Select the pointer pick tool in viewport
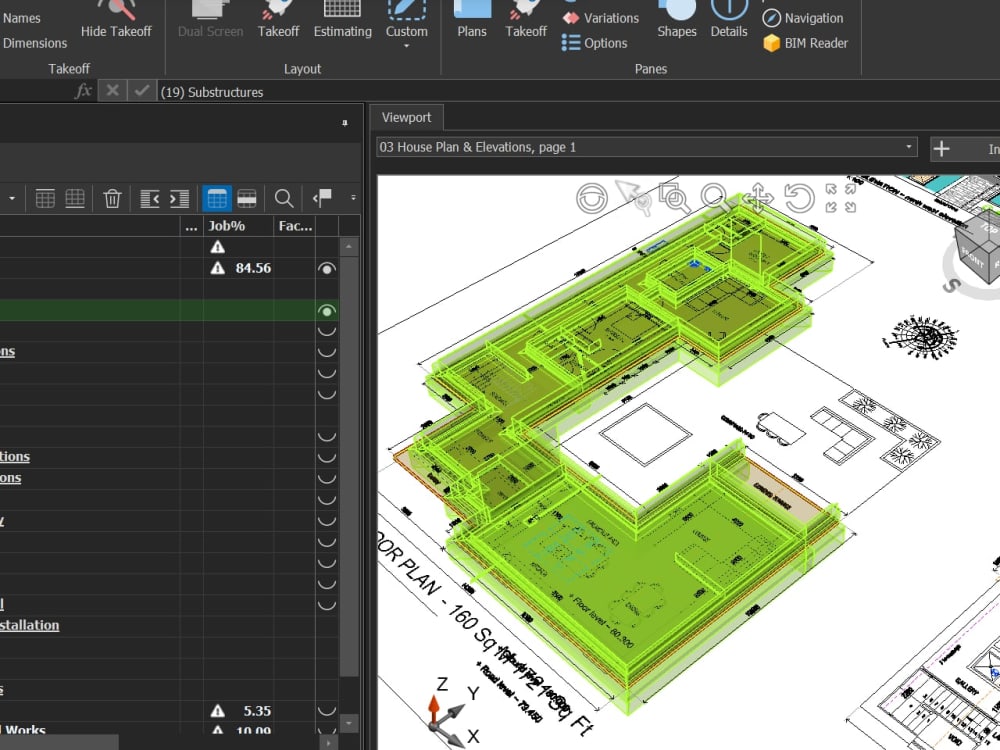 point(633,196)
